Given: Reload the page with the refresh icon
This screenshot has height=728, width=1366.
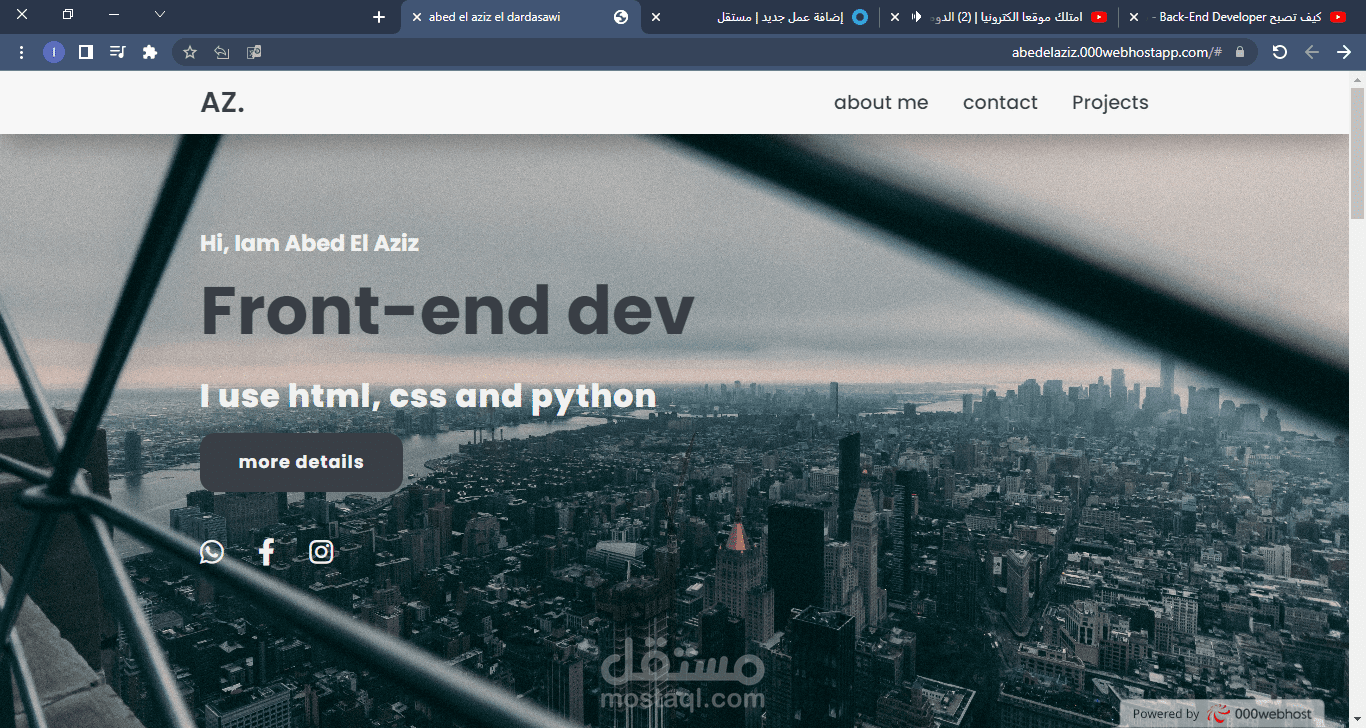Looking at the screenshot, I should click(x=1280, y=51).
